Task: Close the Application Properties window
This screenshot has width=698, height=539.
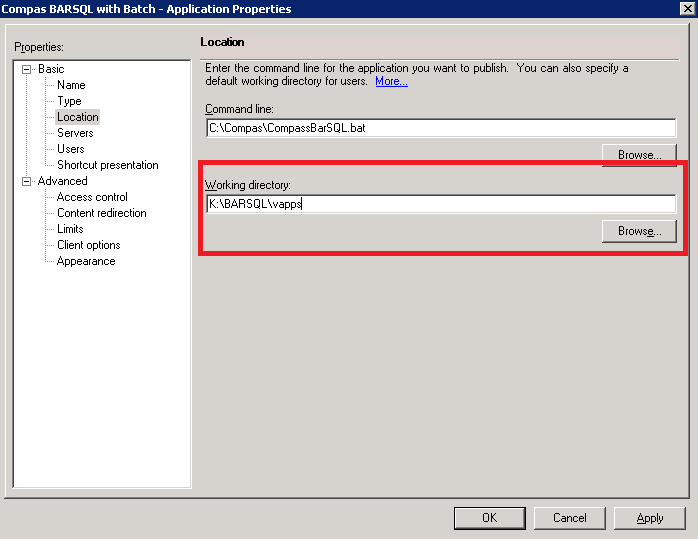Action: (x=688, y=8)
